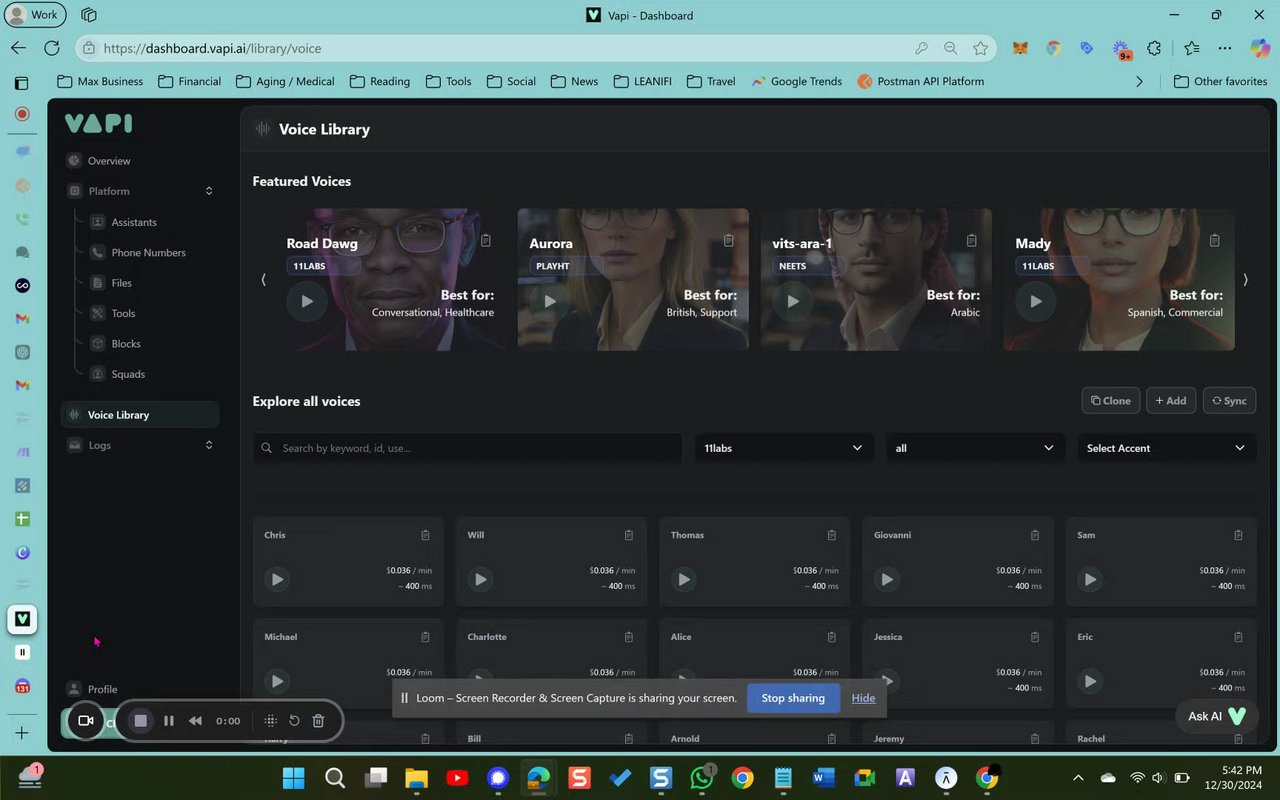Play the Chris voice sample
The image size is (1280, 800).
point(278,579)
